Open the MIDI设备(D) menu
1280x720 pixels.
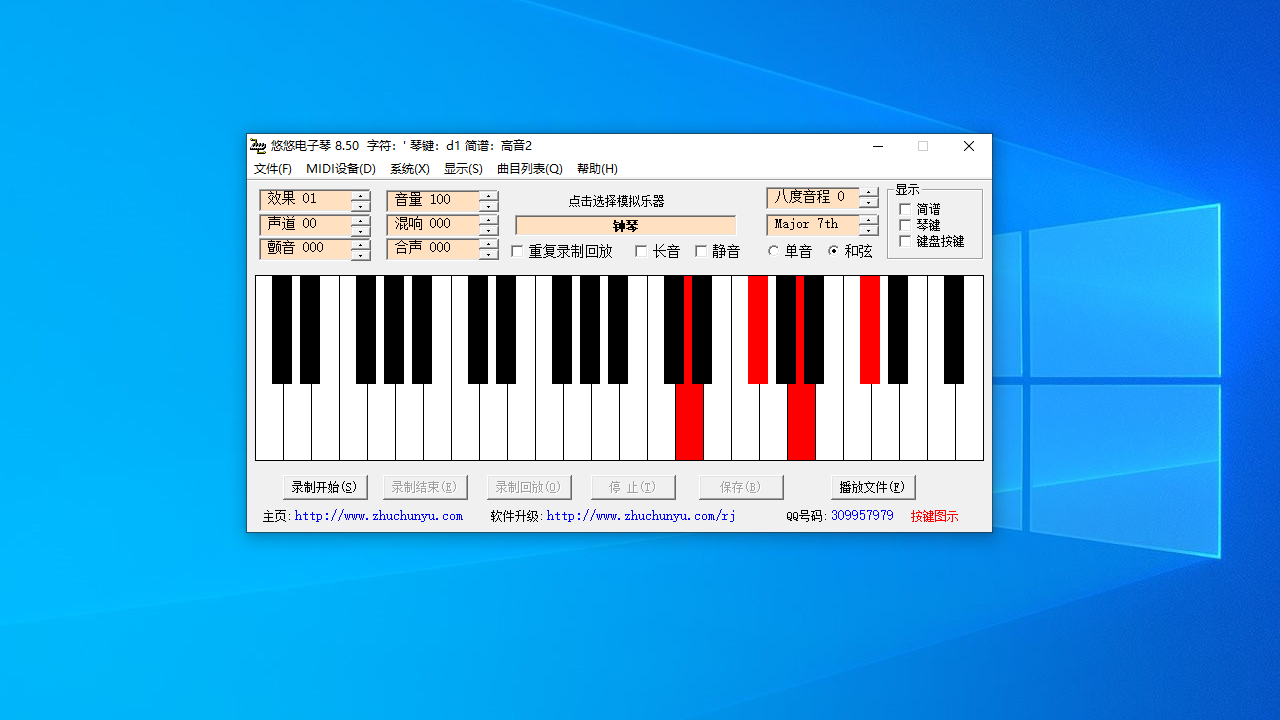(341, 169)
